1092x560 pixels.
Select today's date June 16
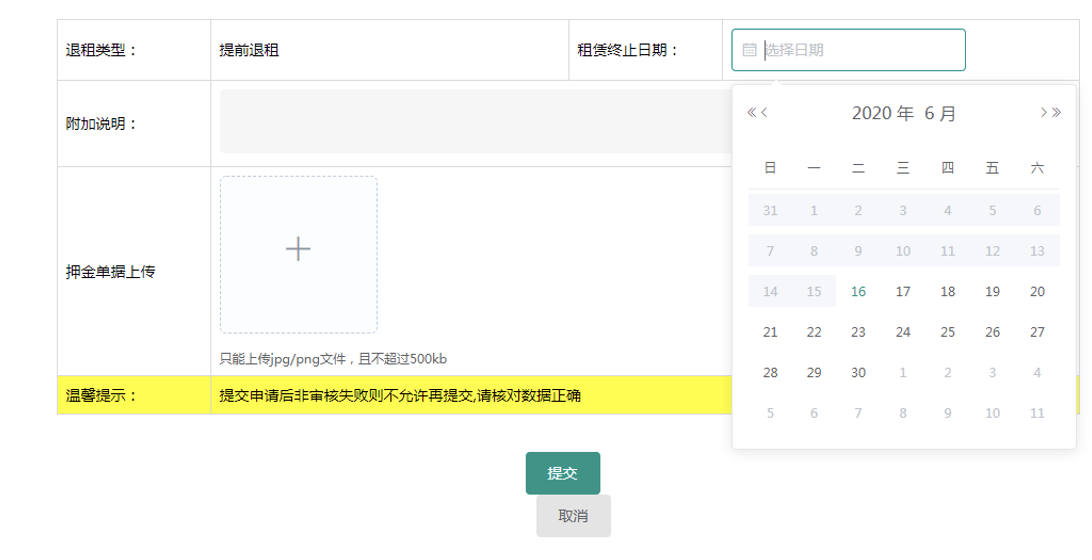tap(858, 292)
